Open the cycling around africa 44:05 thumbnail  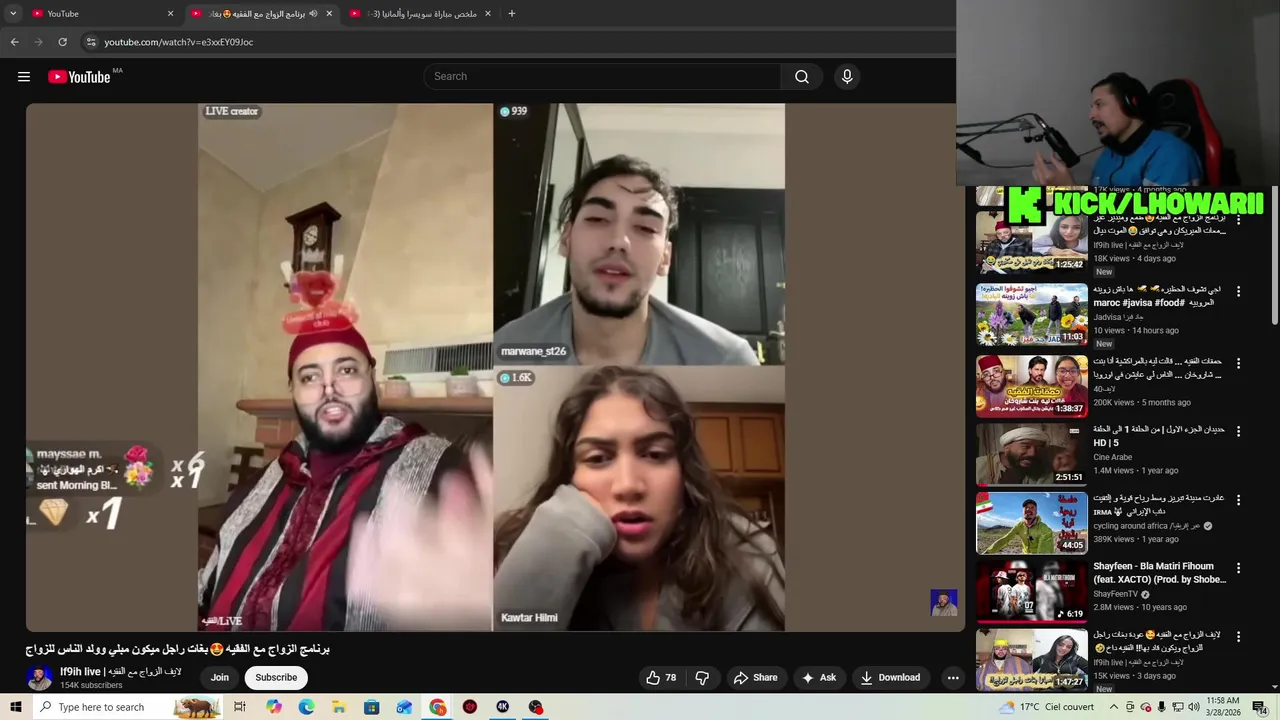(1031, 522)
